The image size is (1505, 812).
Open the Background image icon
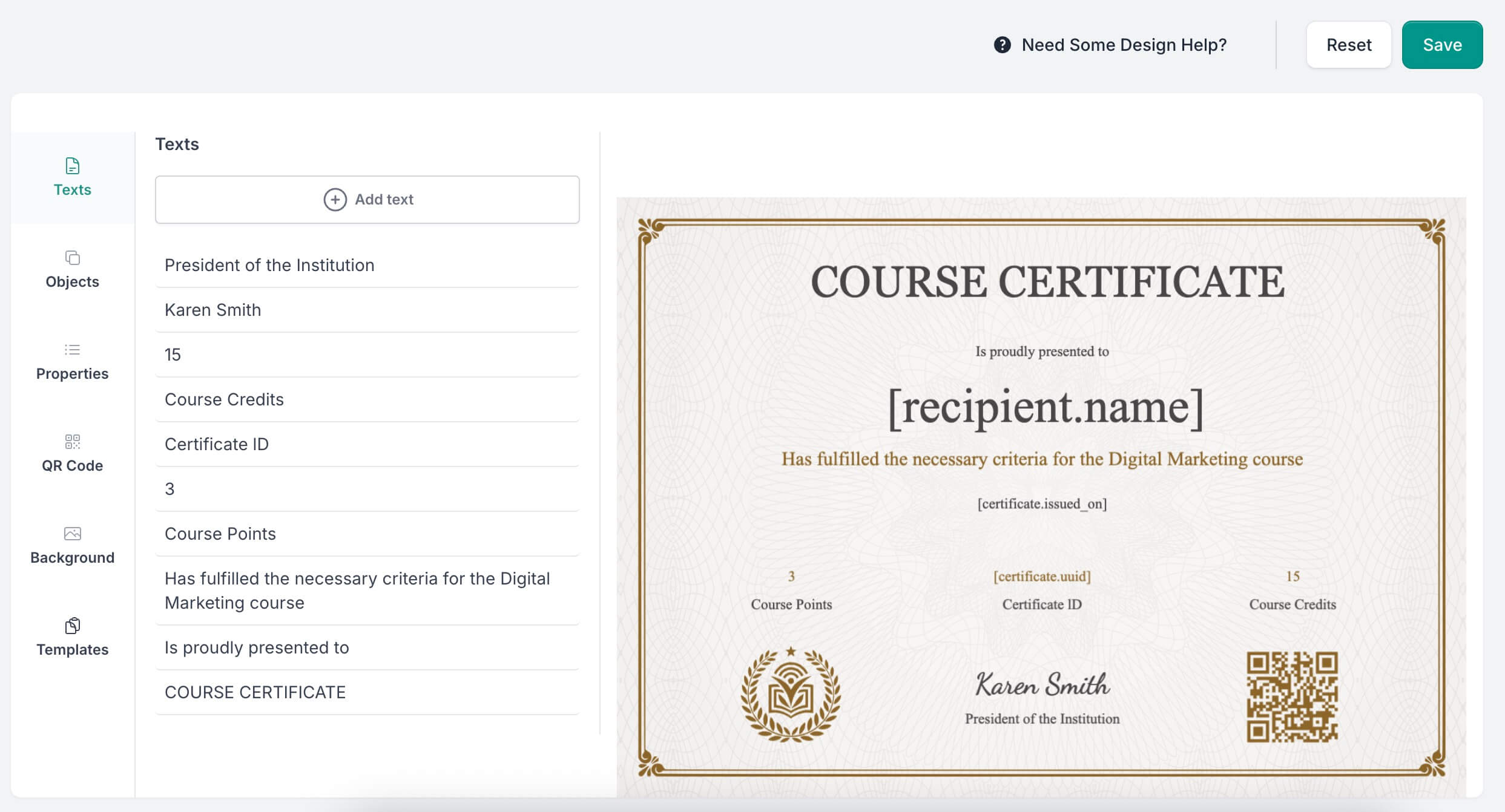pos(72,534)
